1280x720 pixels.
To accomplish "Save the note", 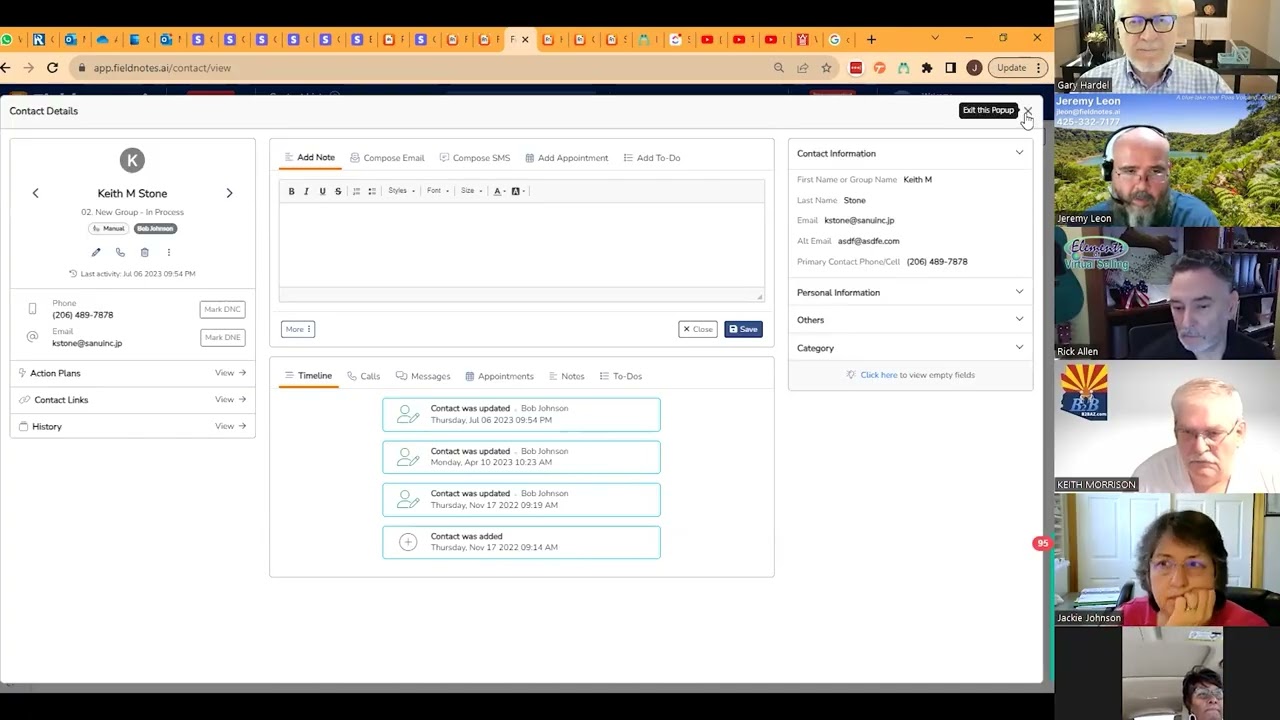I will 743,329.
